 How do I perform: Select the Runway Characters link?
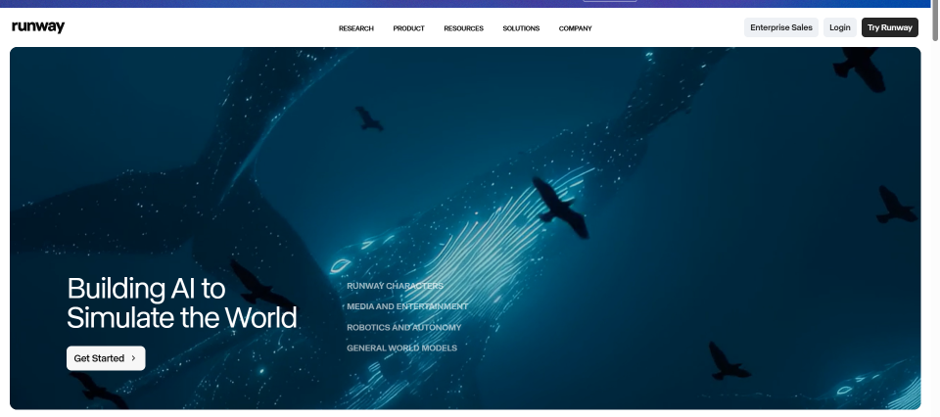(x=395, y=286)
